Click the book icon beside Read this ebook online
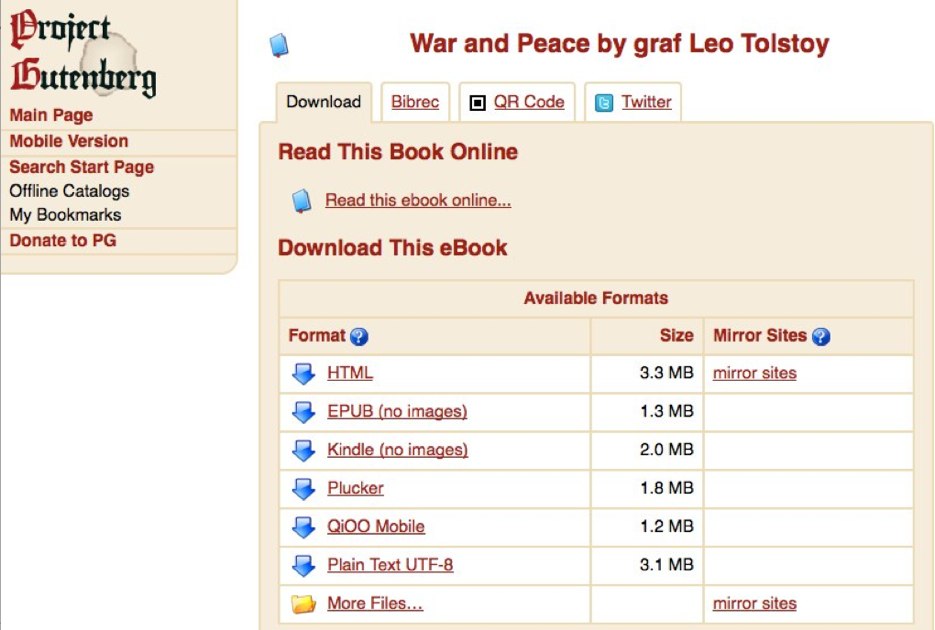The width and height of the screenshot is (935, 630). click(302, 201)
